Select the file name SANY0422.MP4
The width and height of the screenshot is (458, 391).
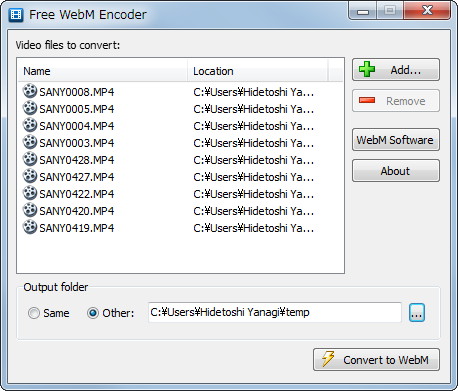click(x=77, y=194)
